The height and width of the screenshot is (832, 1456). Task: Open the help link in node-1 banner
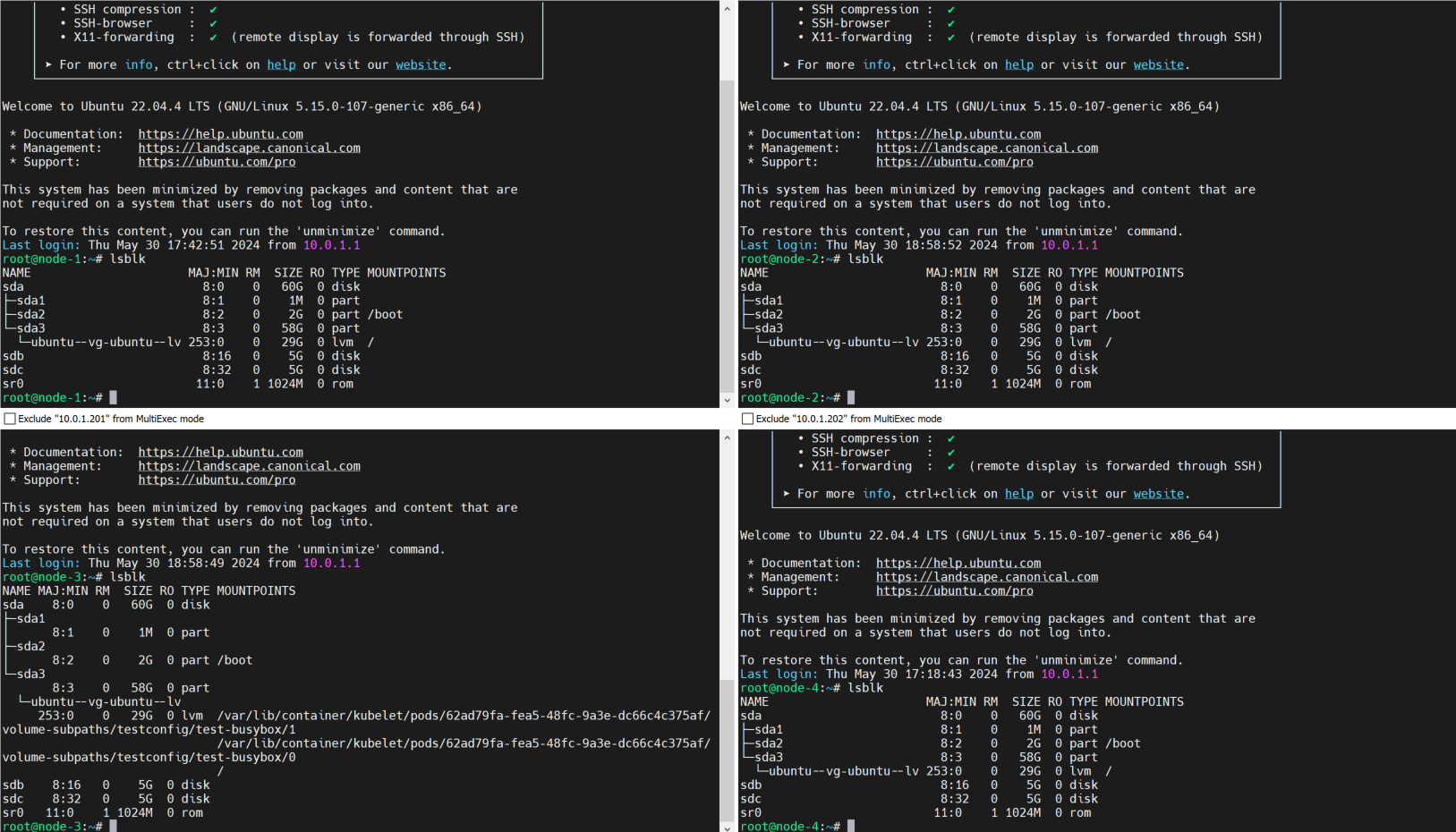[281, 64]
